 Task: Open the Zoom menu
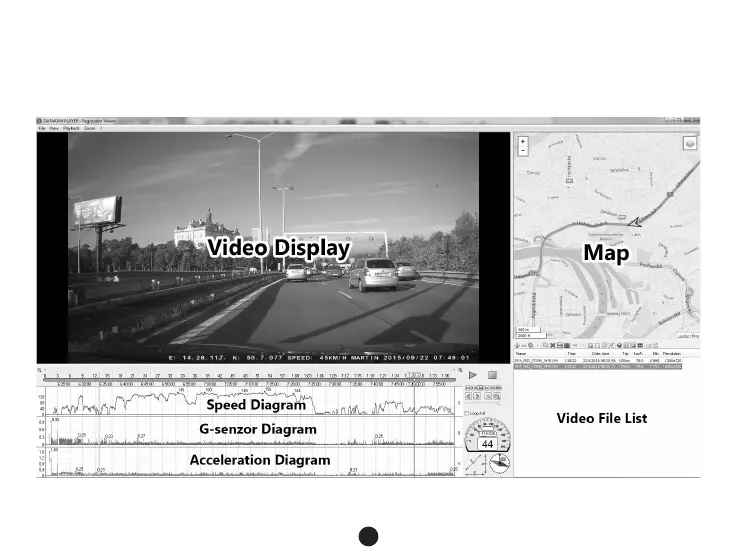coord(89,128)
